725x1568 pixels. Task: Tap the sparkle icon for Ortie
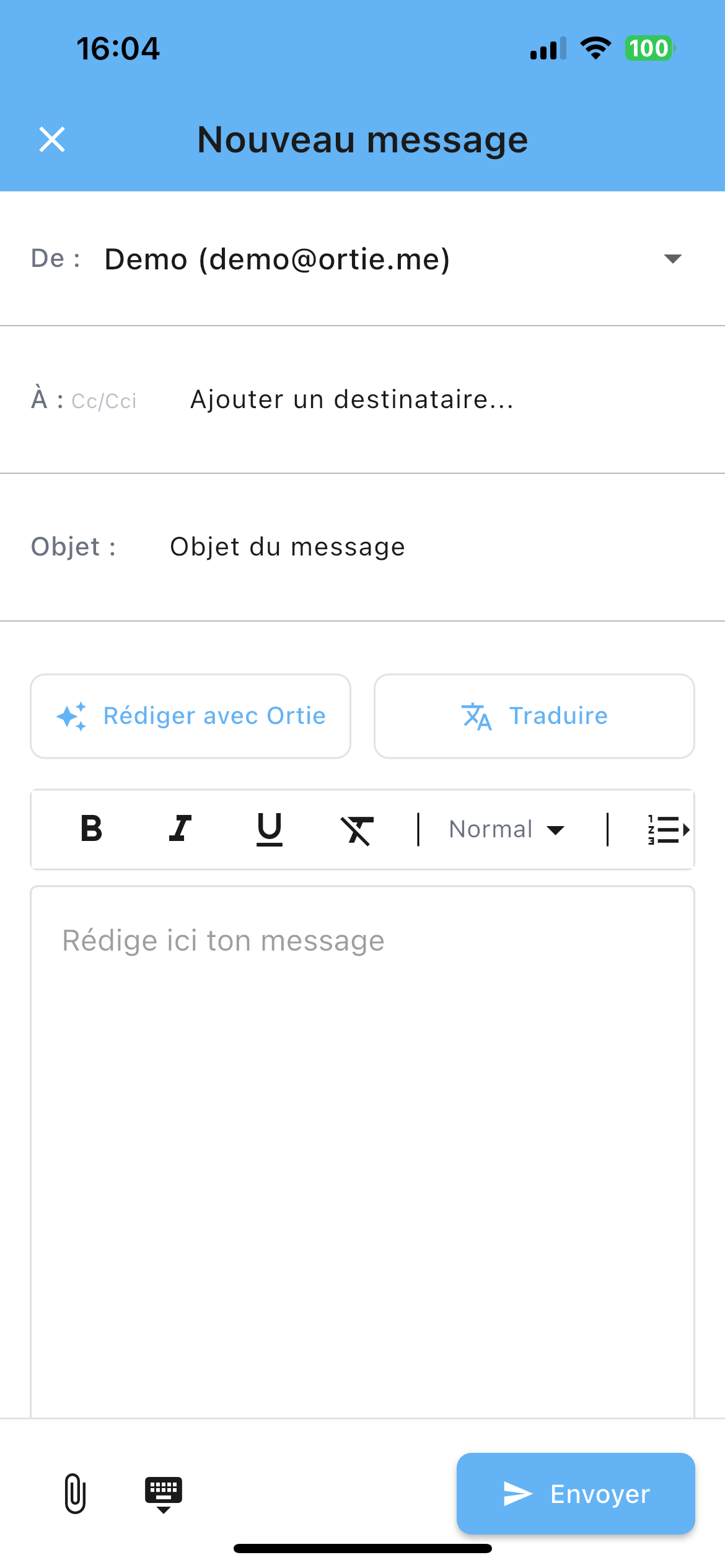pos(72,716)
